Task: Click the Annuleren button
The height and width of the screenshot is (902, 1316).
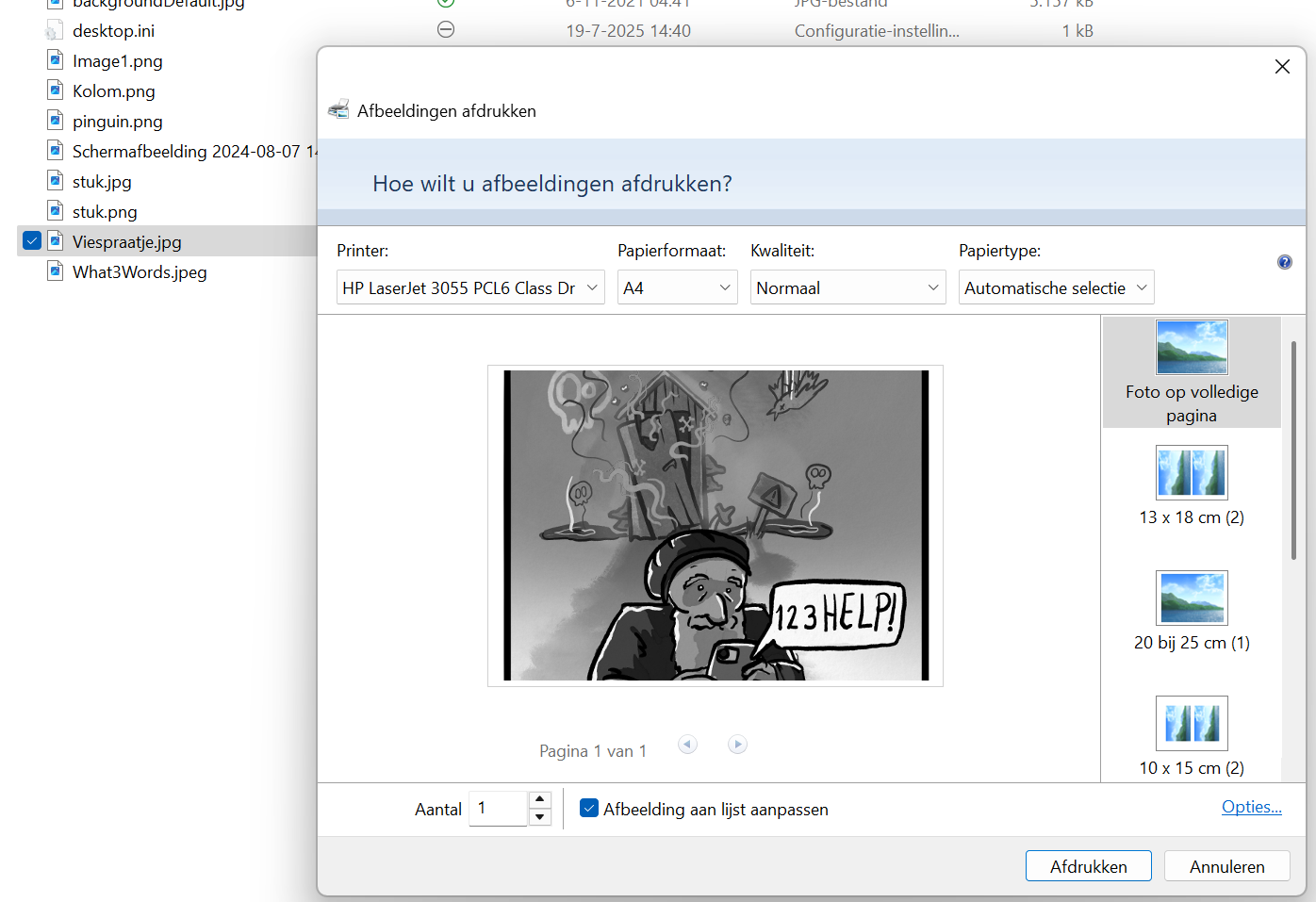Action: pyautogui.click(x=1226, y=865)
